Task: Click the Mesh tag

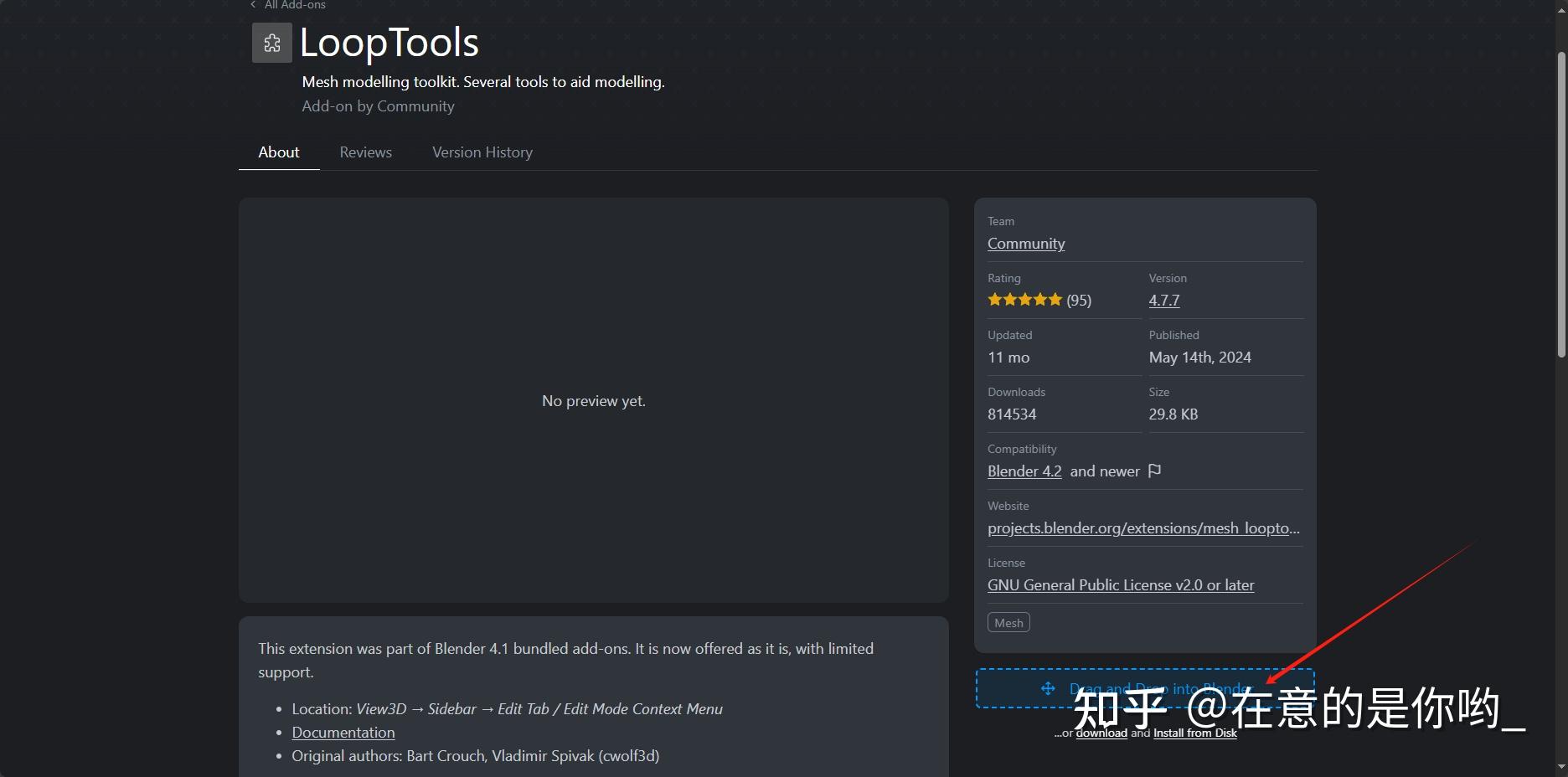Action: (x=1008, y=623)
